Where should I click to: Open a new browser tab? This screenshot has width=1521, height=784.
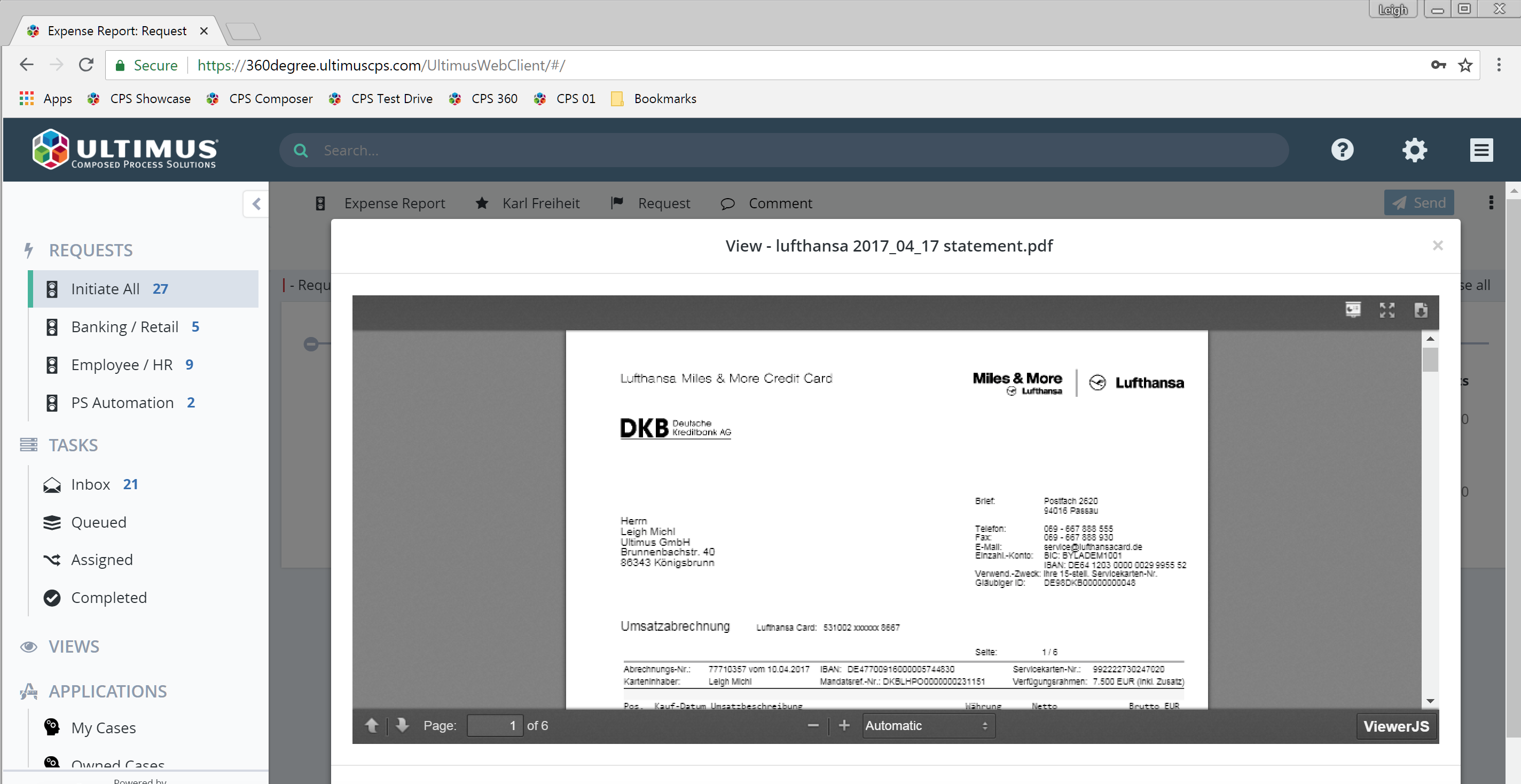[x=244, y=32]
